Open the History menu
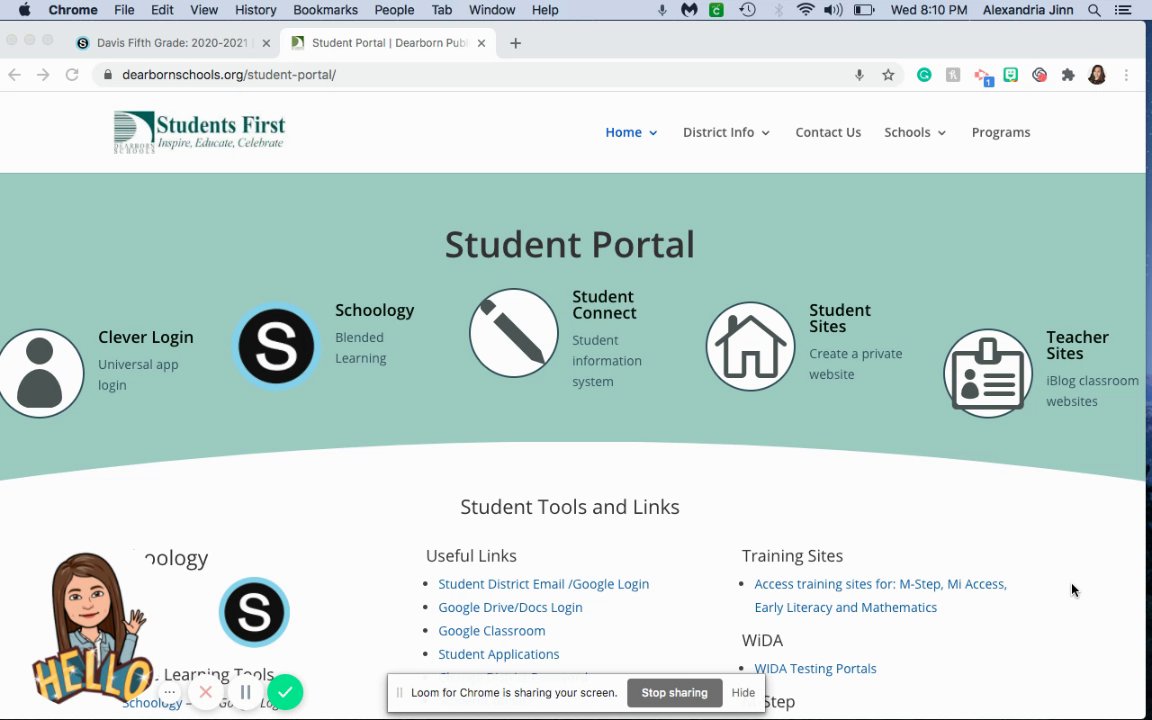Viewport: 1152px width, 720px height. (256, 10)
